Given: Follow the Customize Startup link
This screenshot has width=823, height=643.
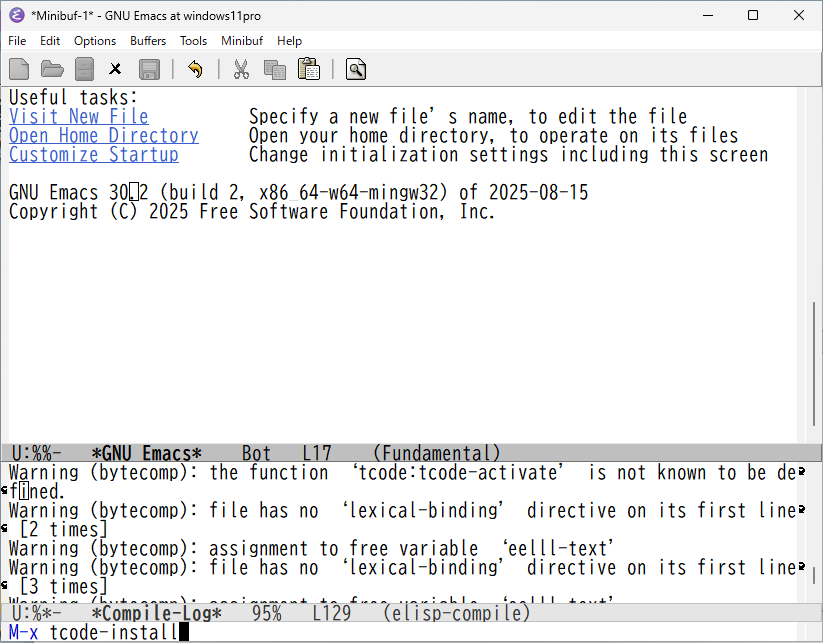Looking at the screenshot, I should [94, 154].
